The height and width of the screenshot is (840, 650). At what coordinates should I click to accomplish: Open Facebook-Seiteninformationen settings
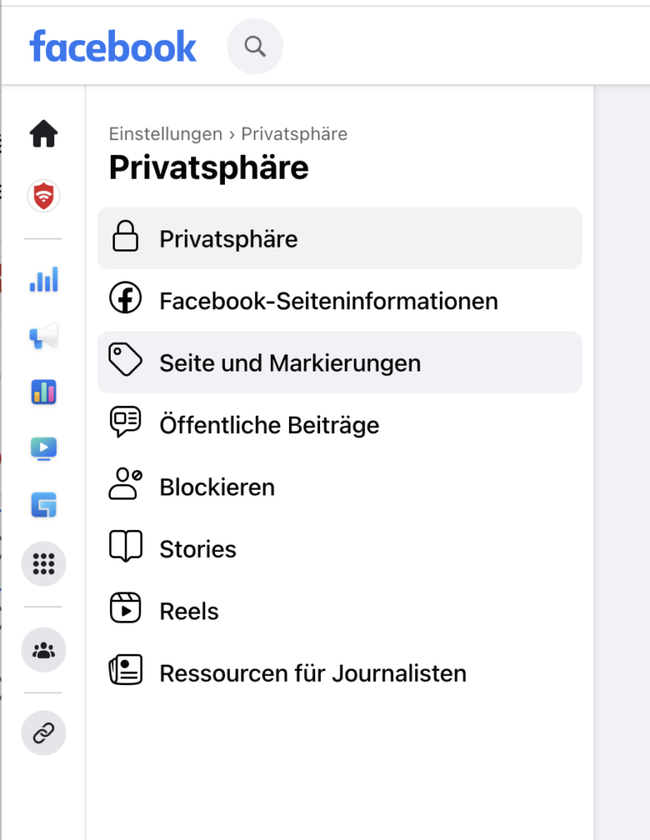tap(339, 301)
